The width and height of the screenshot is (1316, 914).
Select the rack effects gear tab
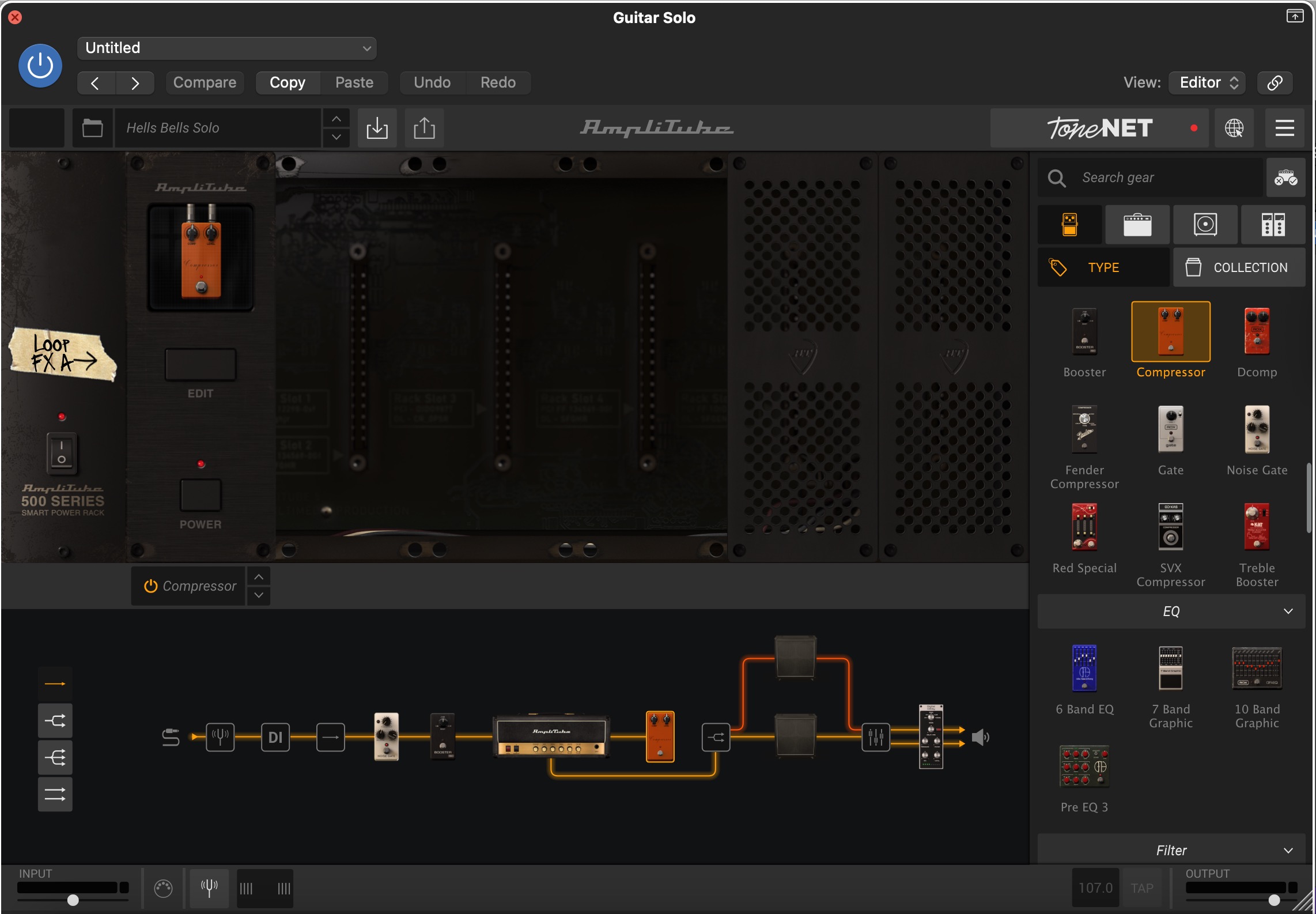pyautogui.click(x=1273, y=225)
